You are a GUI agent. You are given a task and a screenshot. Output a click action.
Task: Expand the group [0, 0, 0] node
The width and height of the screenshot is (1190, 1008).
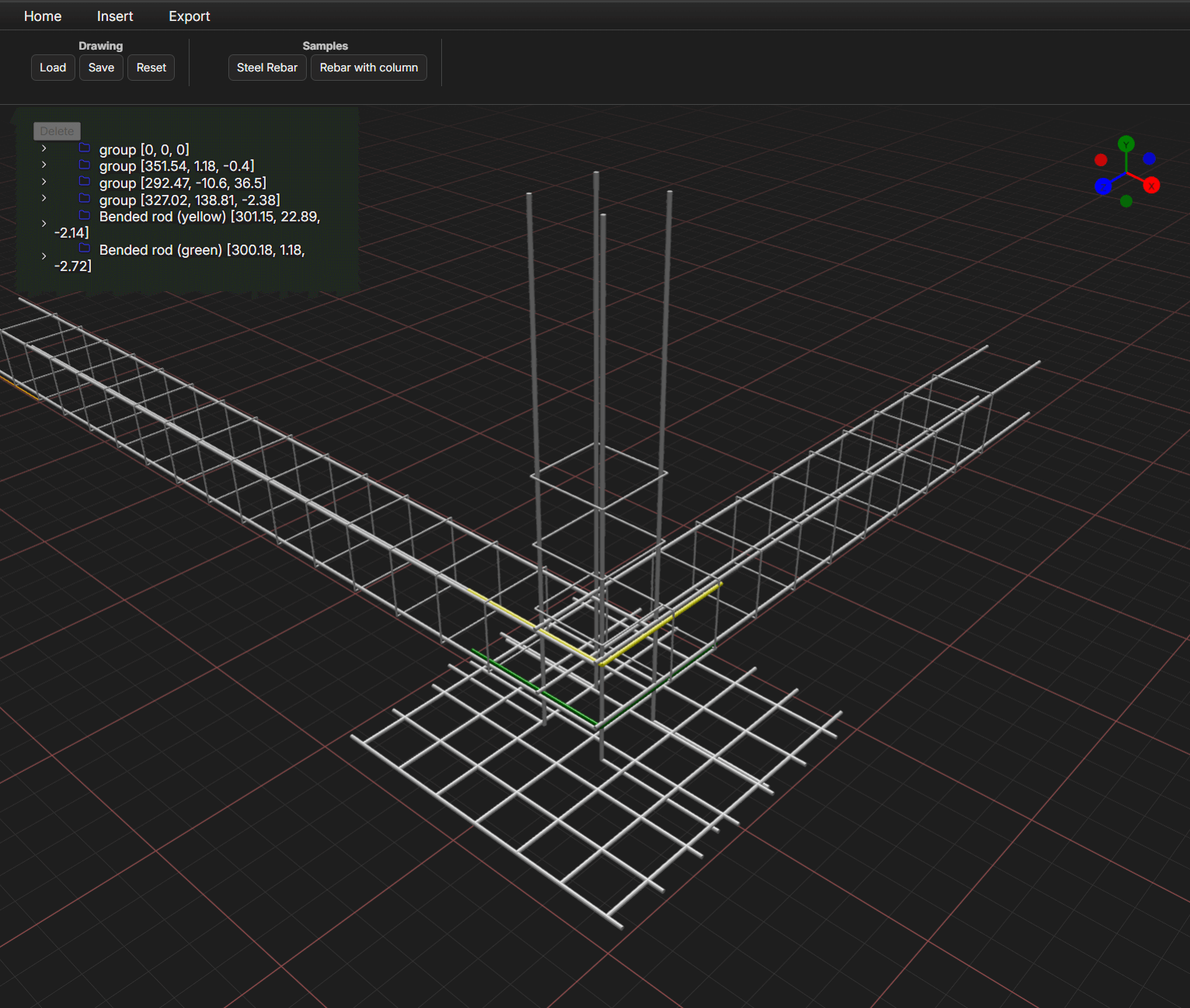click(44, 148)
